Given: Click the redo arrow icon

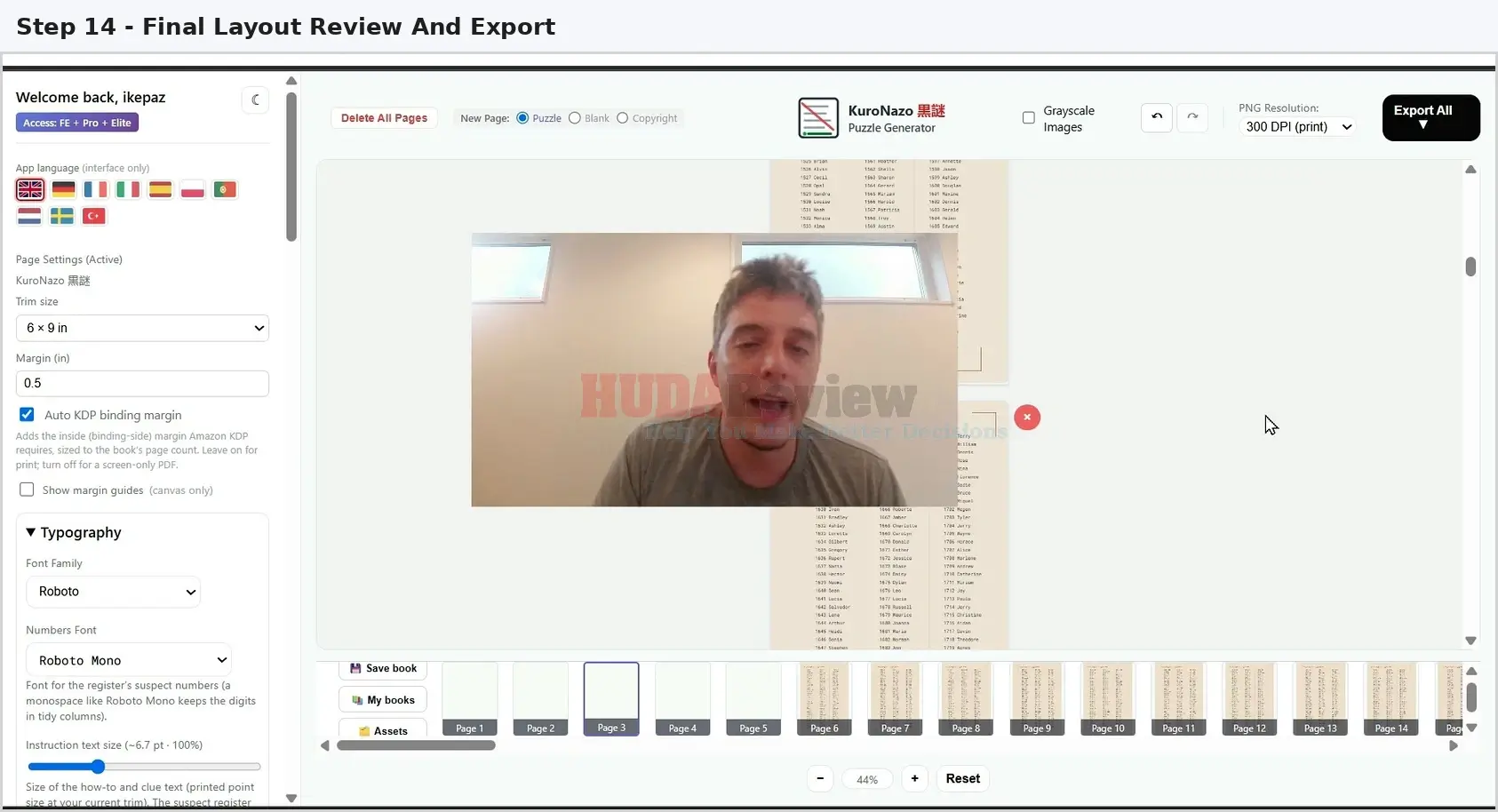Looking at the screenshot, I should [x=1192, y=117].
